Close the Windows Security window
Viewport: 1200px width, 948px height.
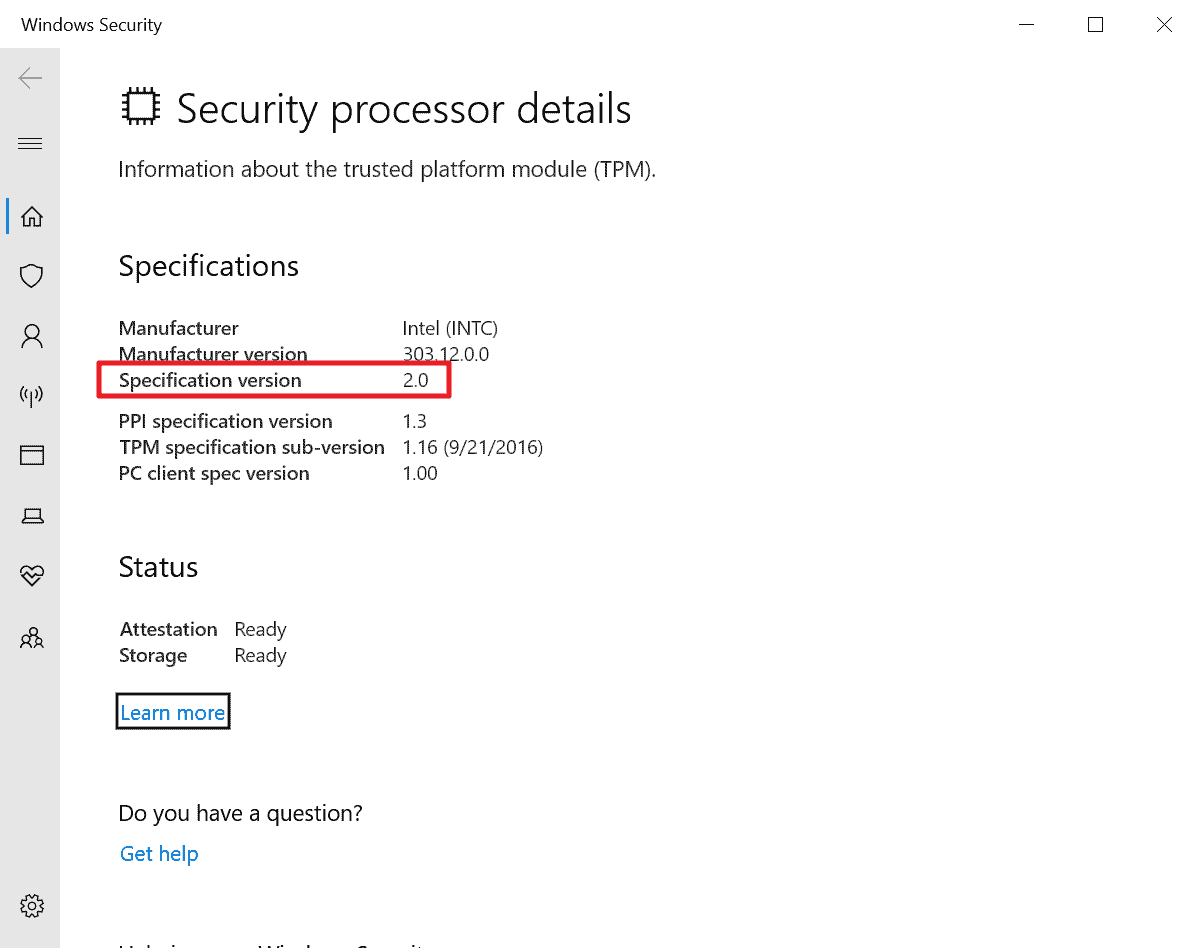click(1164, 25)
